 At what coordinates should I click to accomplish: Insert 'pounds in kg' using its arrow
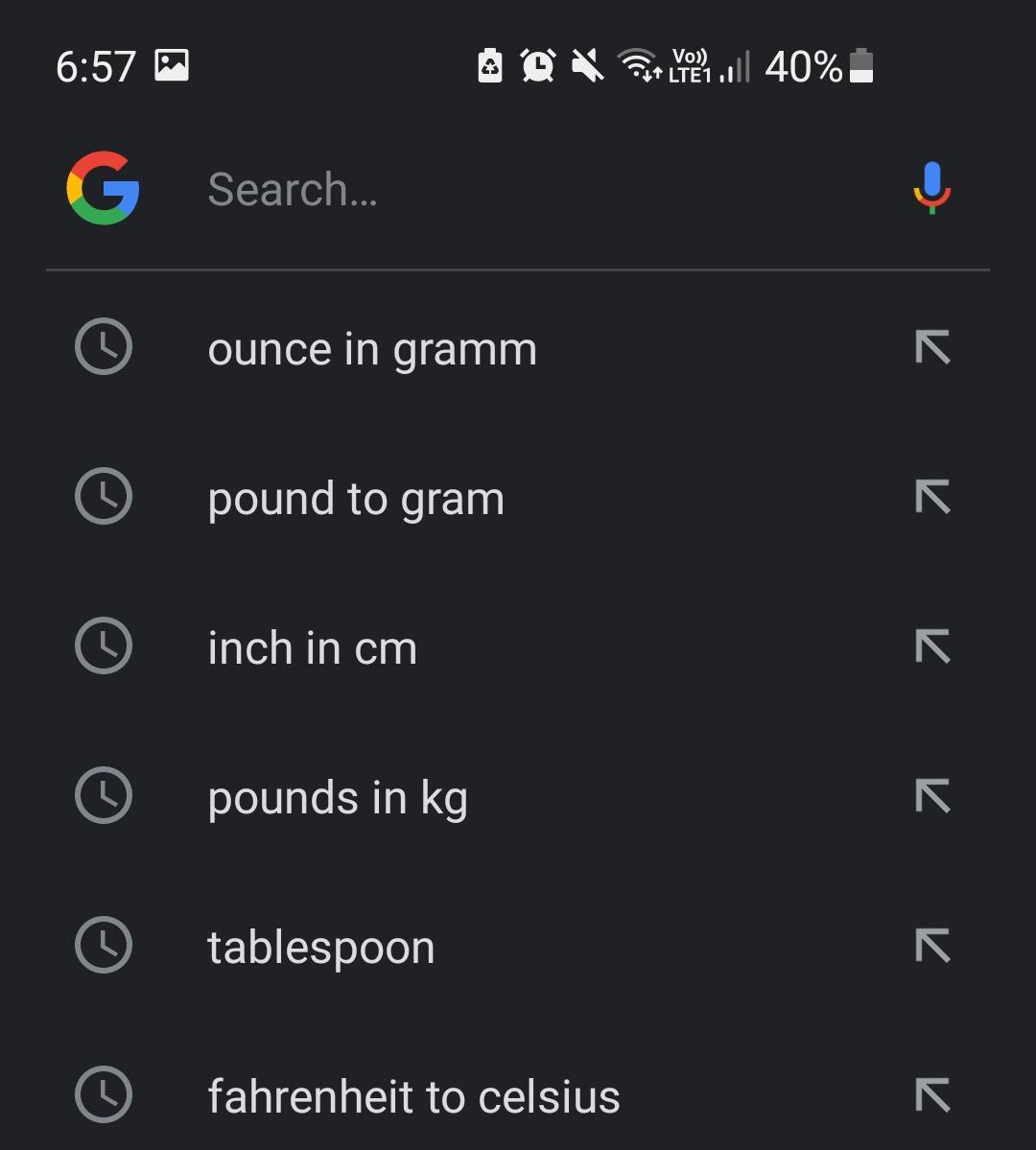[931, 796]
